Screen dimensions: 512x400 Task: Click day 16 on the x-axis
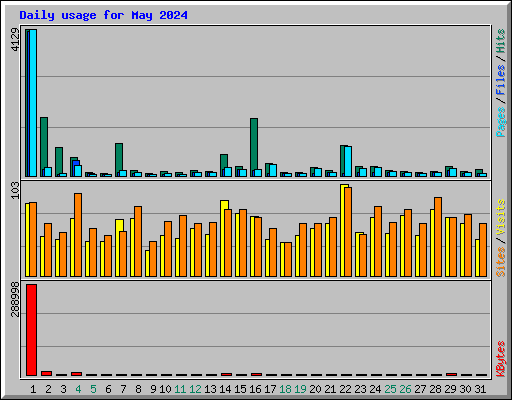[255, 389]
